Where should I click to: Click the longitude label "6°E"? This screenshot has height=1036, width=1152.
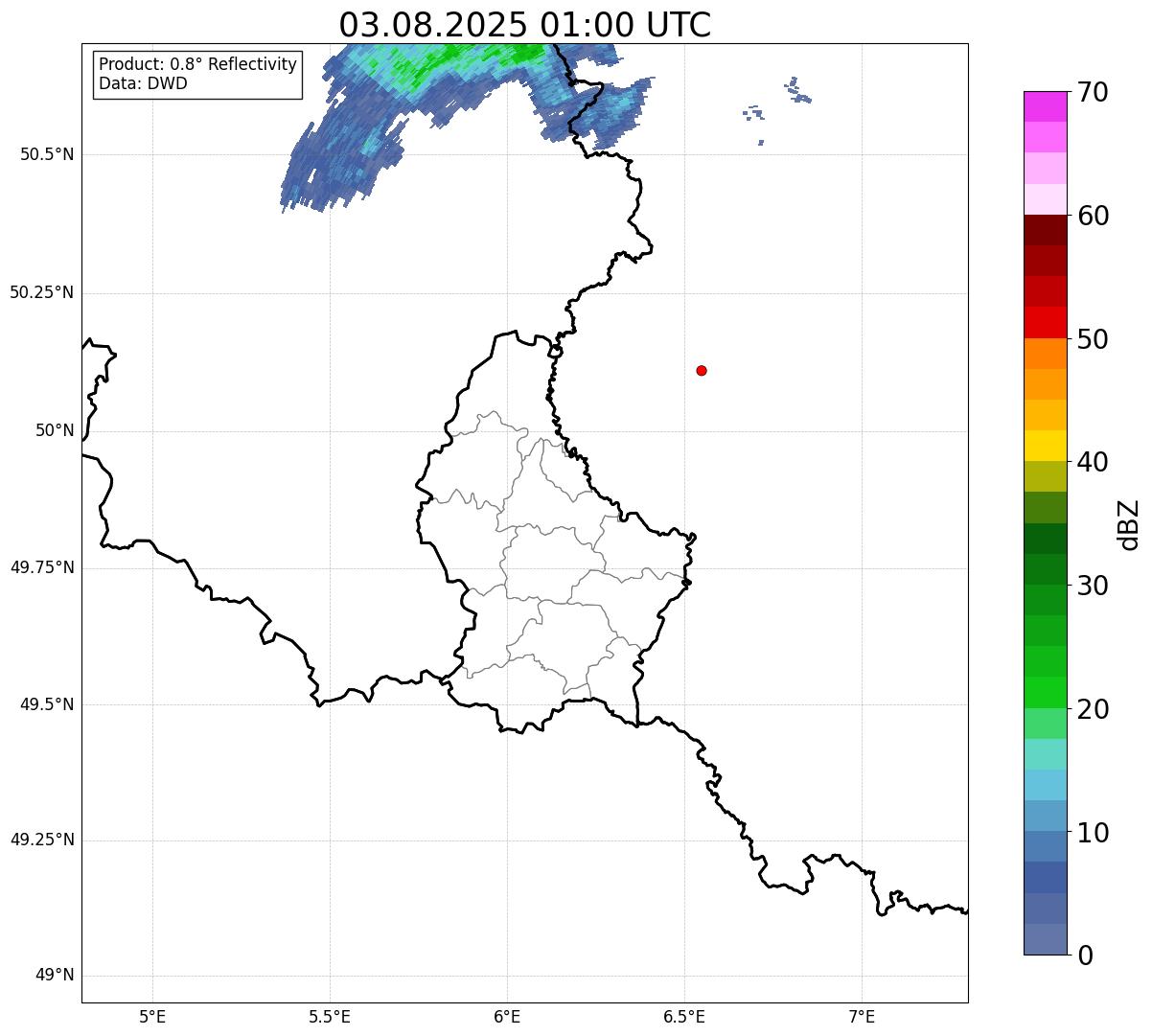507,1016
